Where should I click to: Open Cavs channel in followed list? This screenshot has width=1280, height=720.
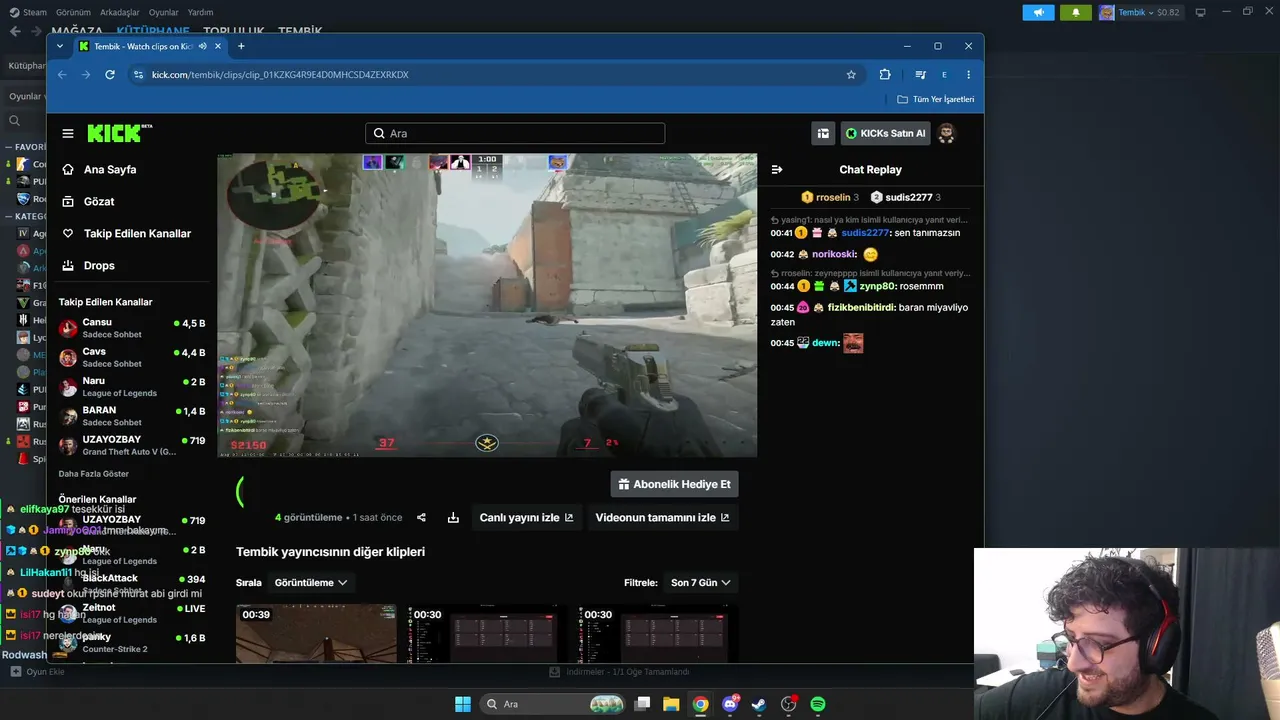click(x=132, y=357)
